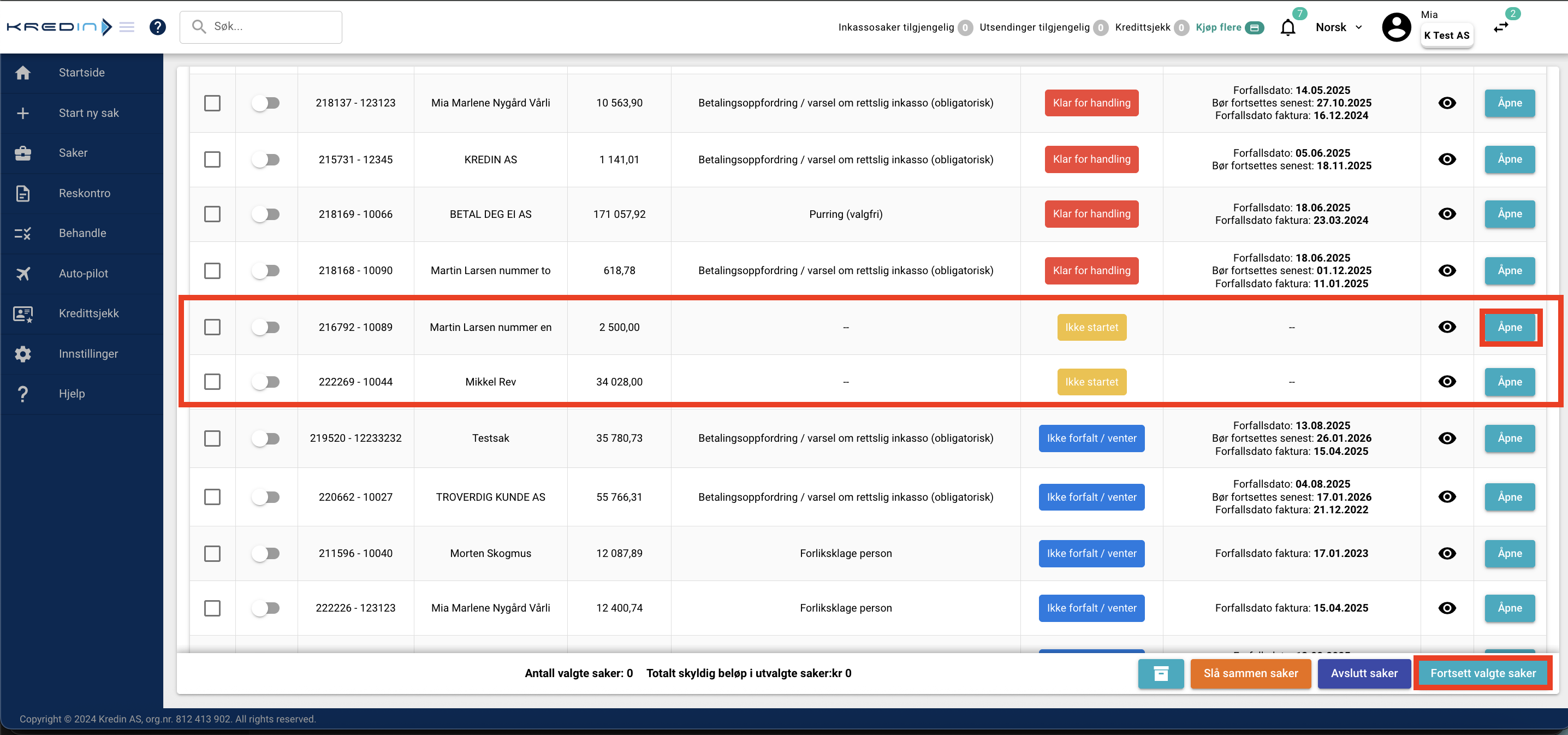Click Fortsett valgte saker button
Screen dimensions: 1568x735
pyautogui.click(x=1483, y=673)
